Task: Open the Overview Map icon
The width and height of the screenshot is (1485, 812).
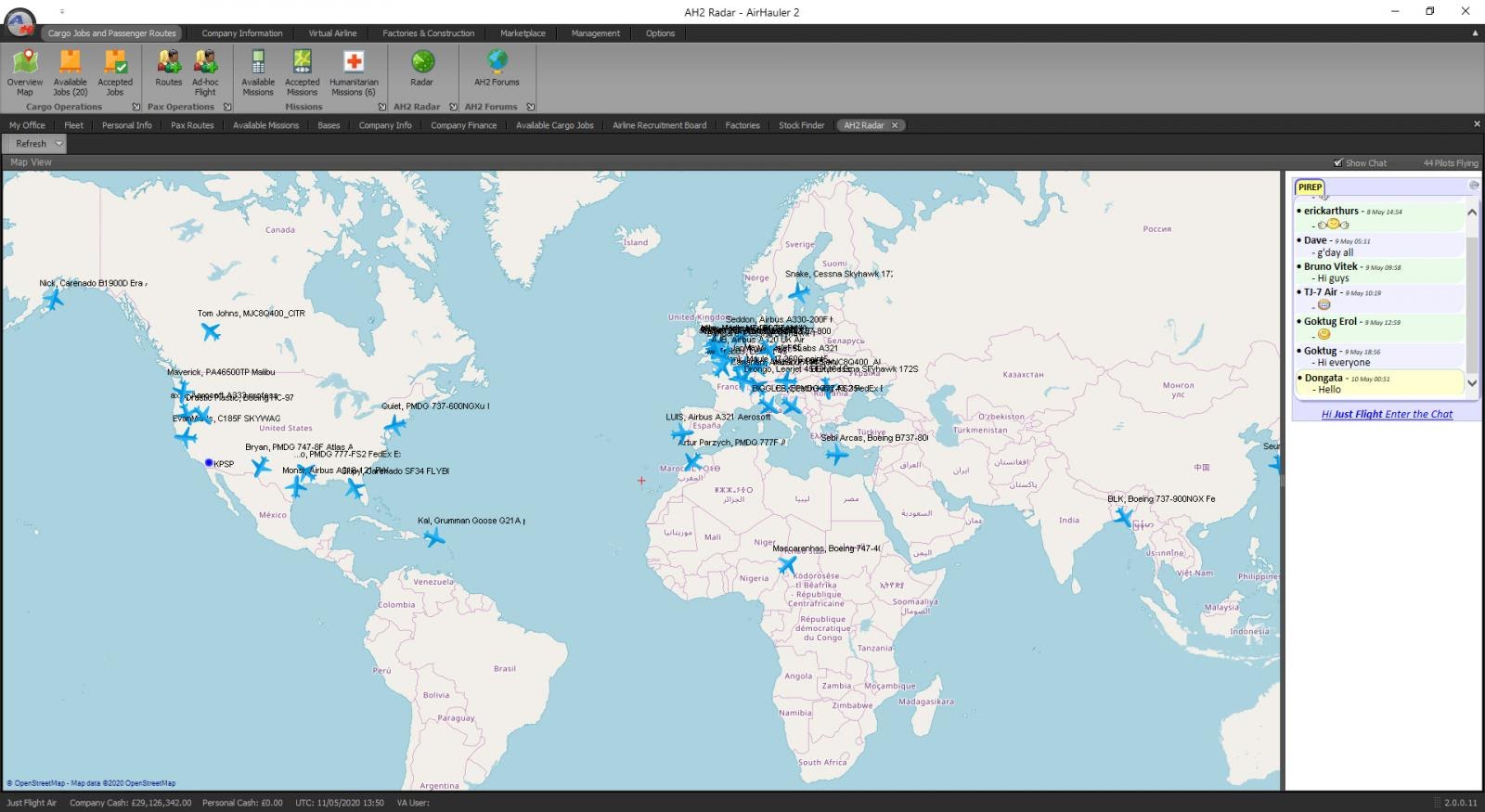Action: pos(25,71)
